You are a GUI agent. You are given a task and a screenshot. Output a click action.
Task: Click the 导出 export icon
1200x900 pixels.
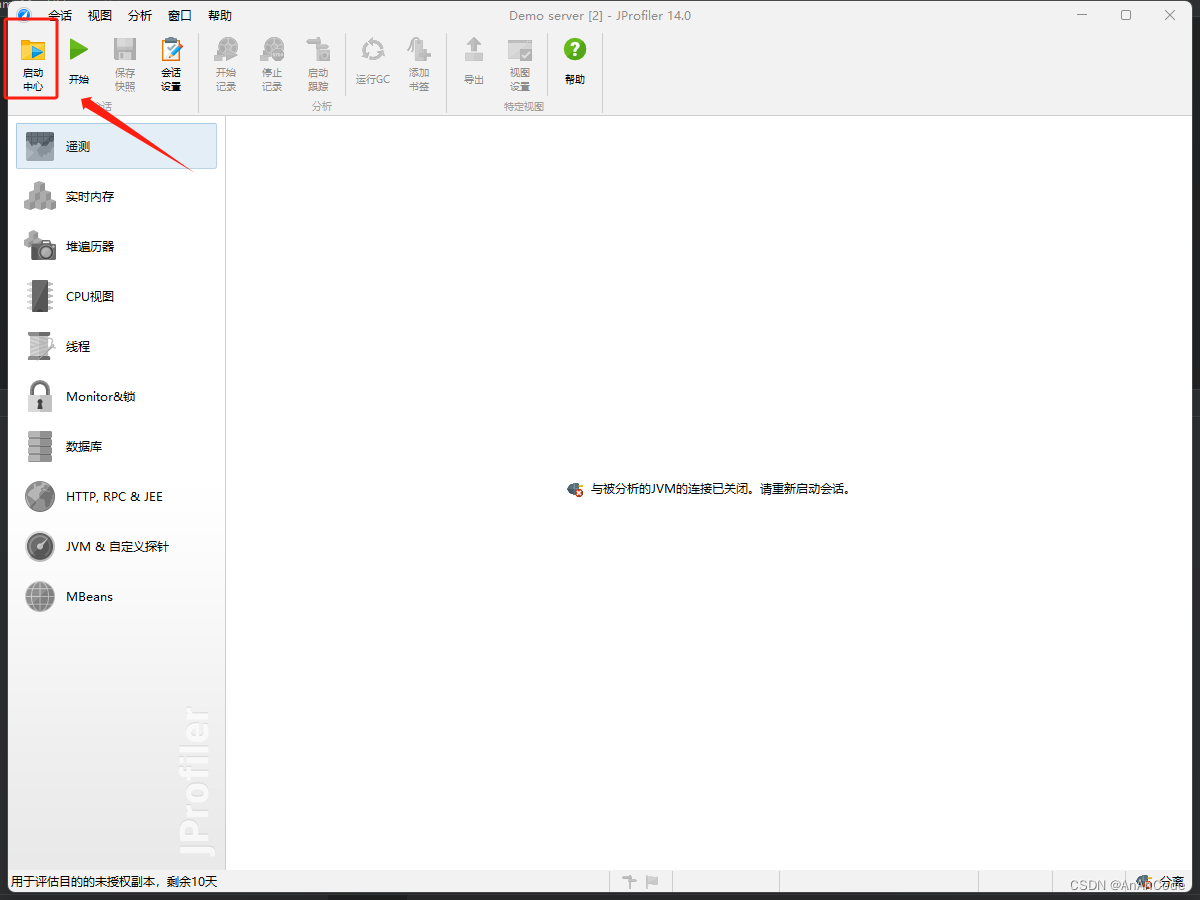point(474,63)
